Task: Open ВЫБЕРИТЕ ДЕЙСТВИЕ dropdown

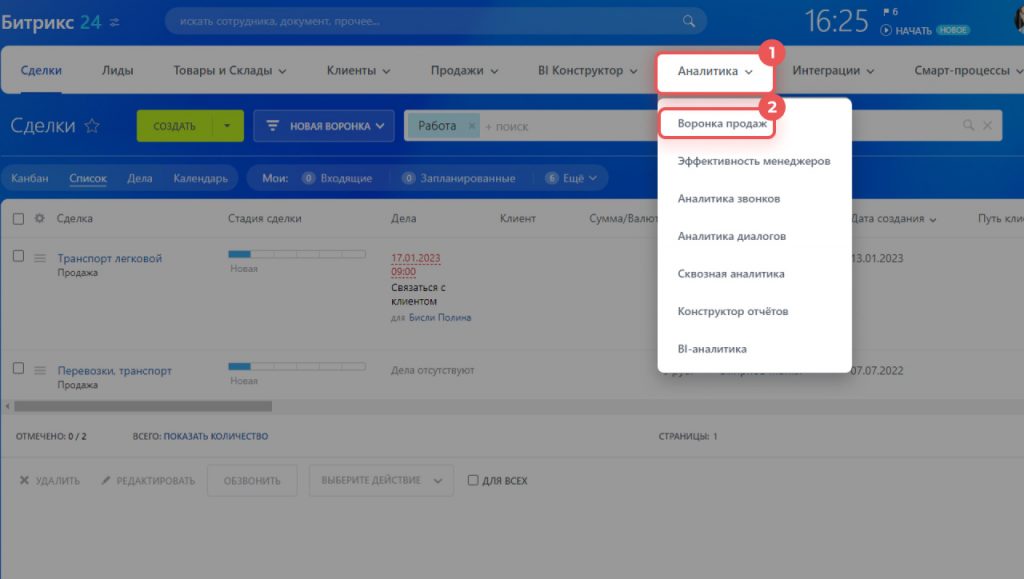Action: [381, 480]
